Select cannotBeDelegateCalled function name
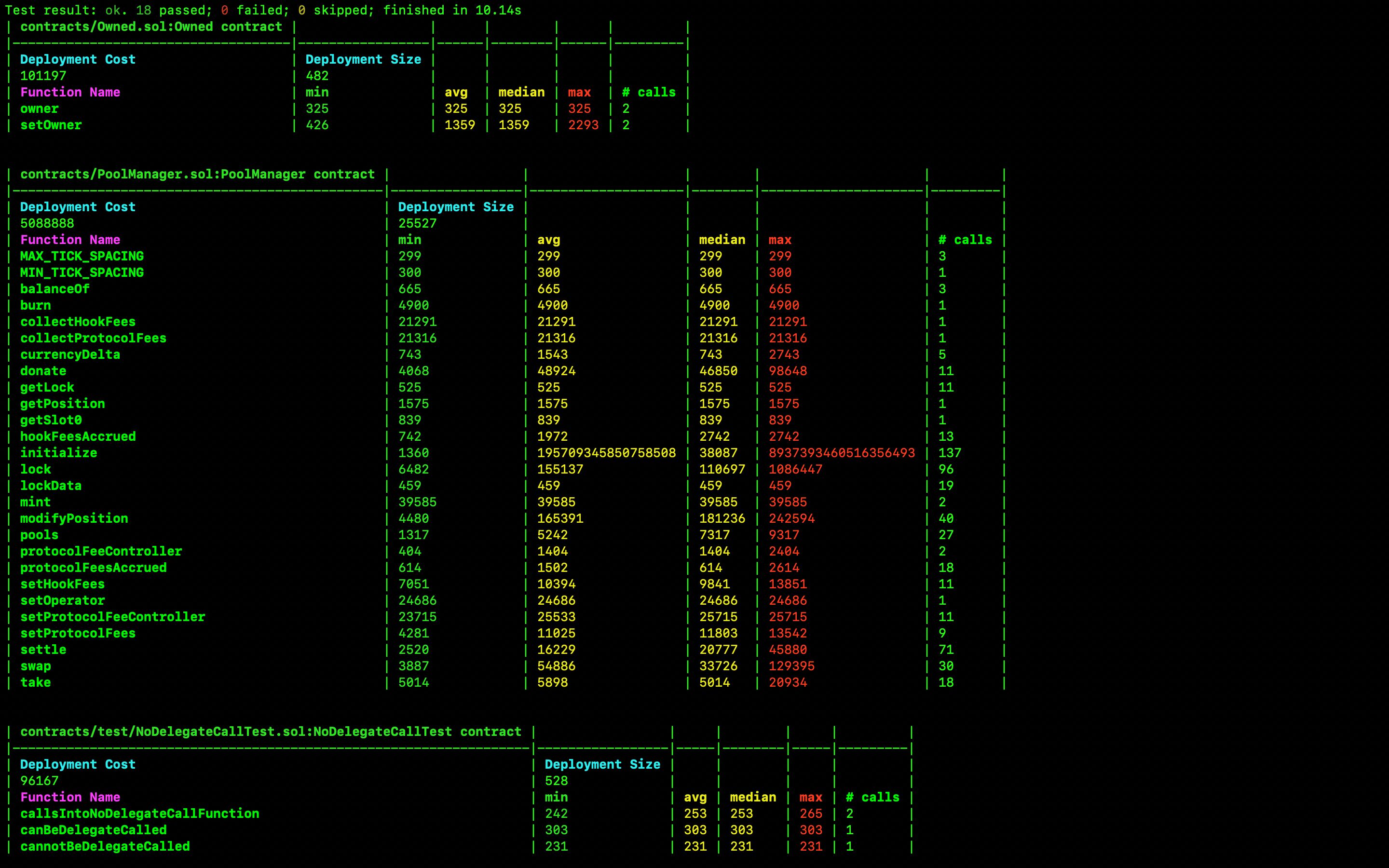 pyautogui.click(x=105, y=846)
